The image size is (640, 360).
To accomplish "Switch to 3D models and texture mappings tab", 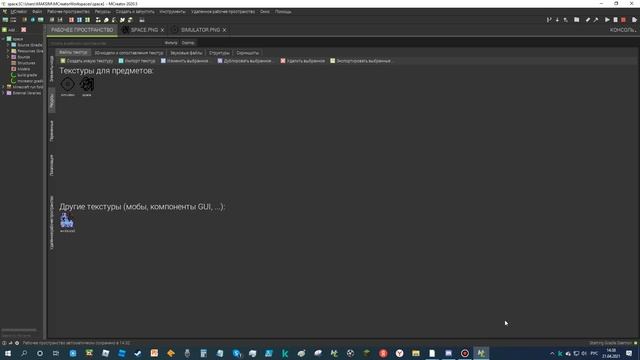I will (129, 53).
